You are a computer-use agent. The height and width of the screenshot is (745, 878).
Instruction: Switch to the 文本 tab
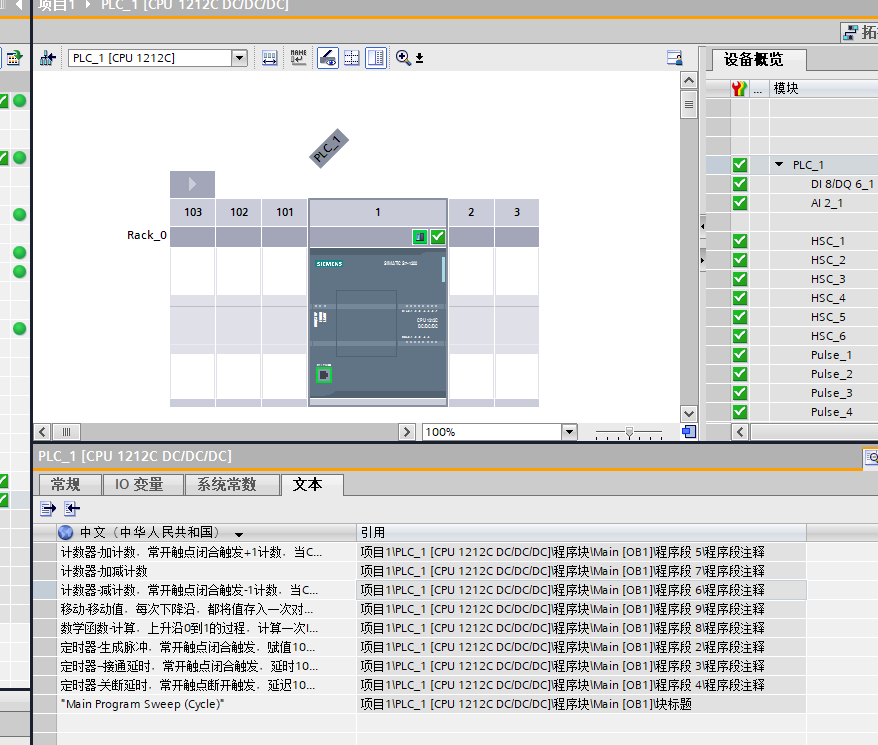(x=312, y=485)
